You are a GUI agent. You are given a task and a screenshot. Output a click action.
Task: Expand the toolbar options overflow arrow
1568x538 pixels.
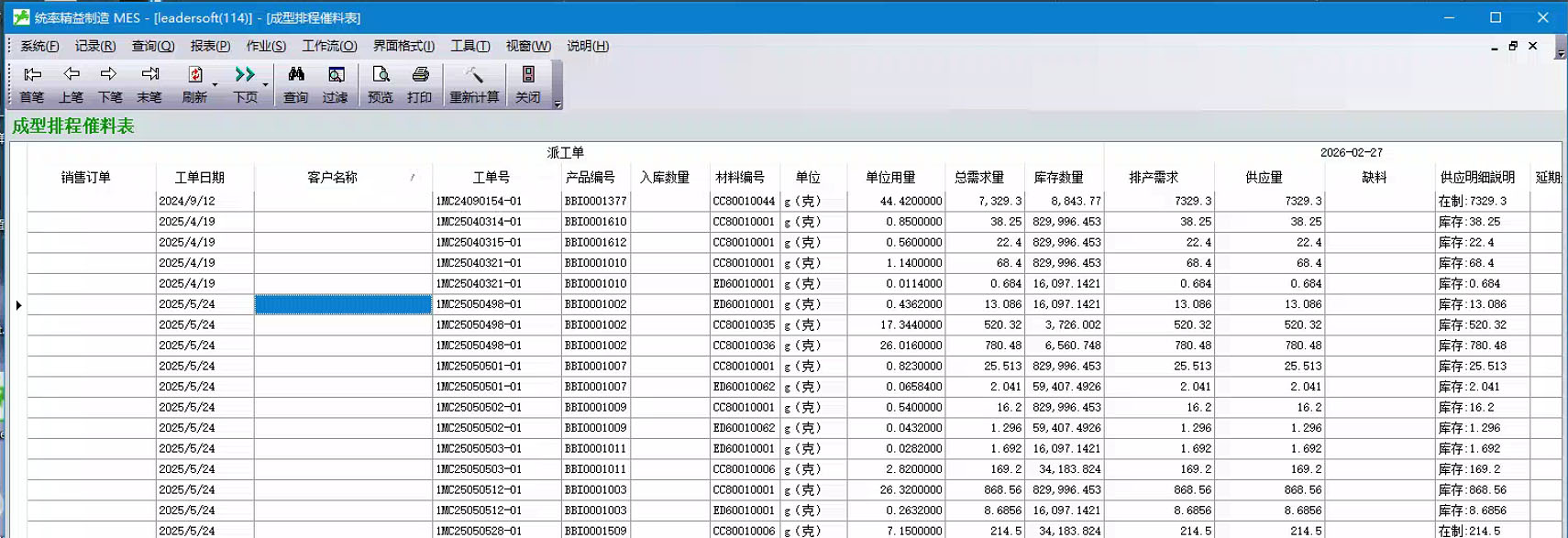[x=558, y=104]
